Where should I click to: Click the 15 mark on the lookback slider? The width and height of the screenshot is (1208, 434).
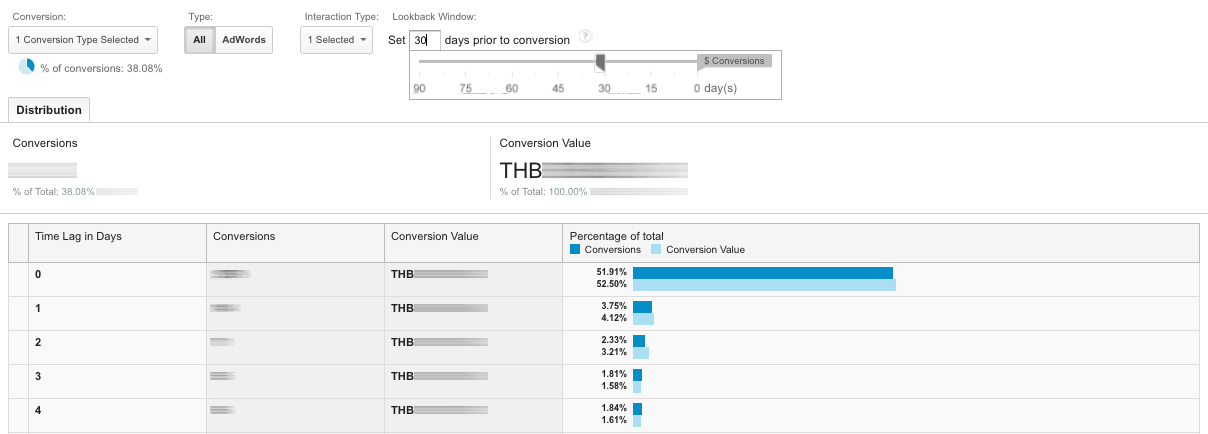[x=650, y=89]
